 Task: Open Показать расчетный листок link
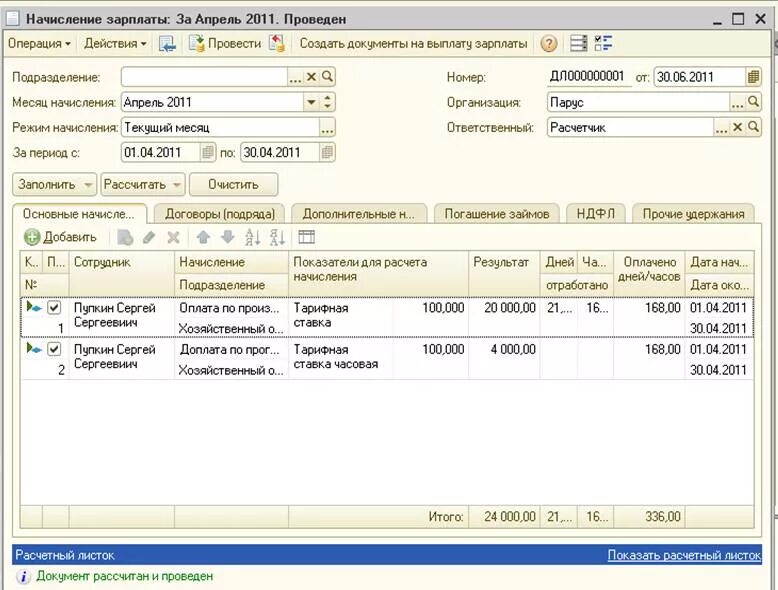(x=684, y=555)
